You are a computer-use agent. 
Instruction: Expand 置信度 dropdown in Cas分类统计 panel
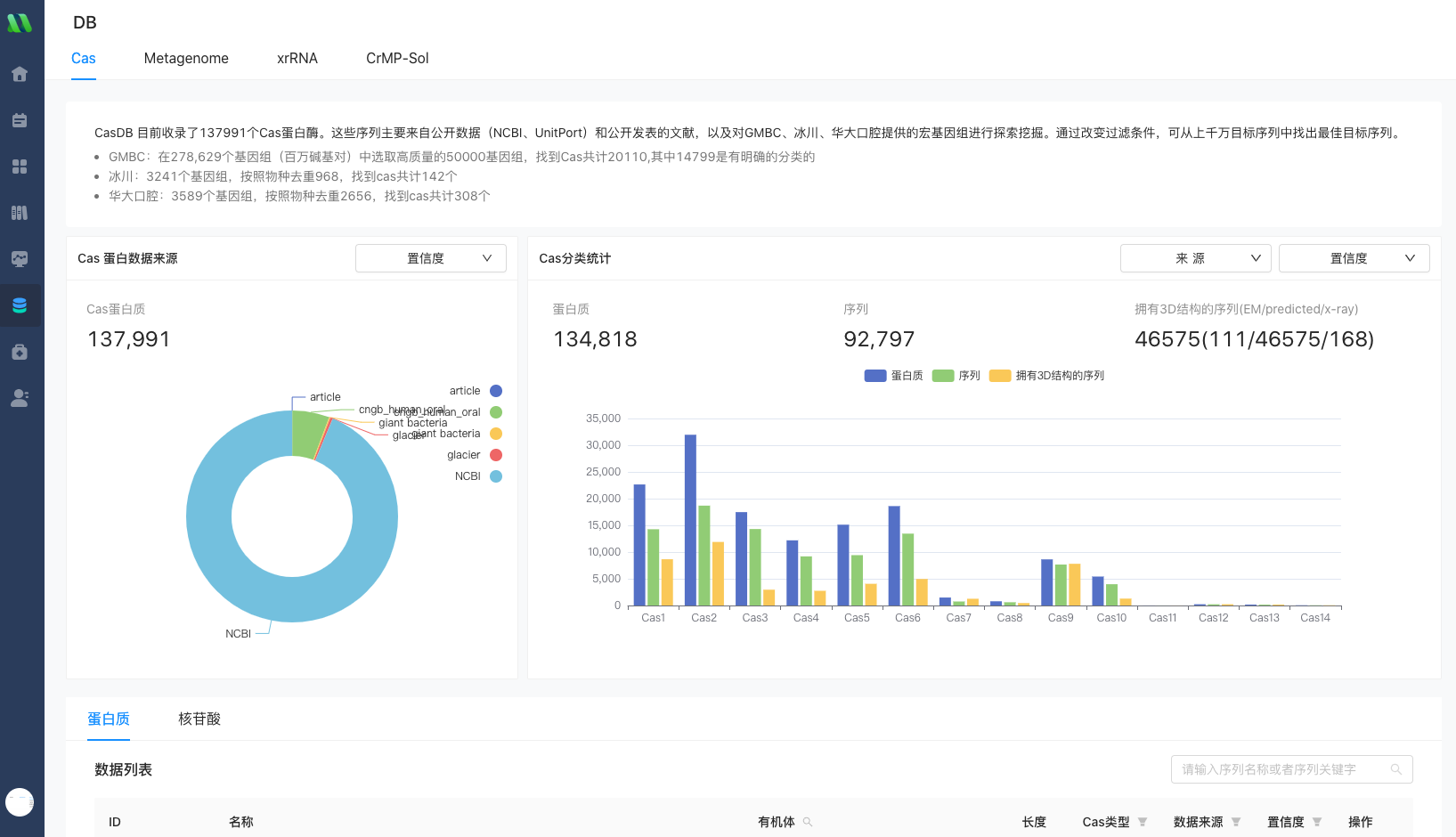(1354, 258)
